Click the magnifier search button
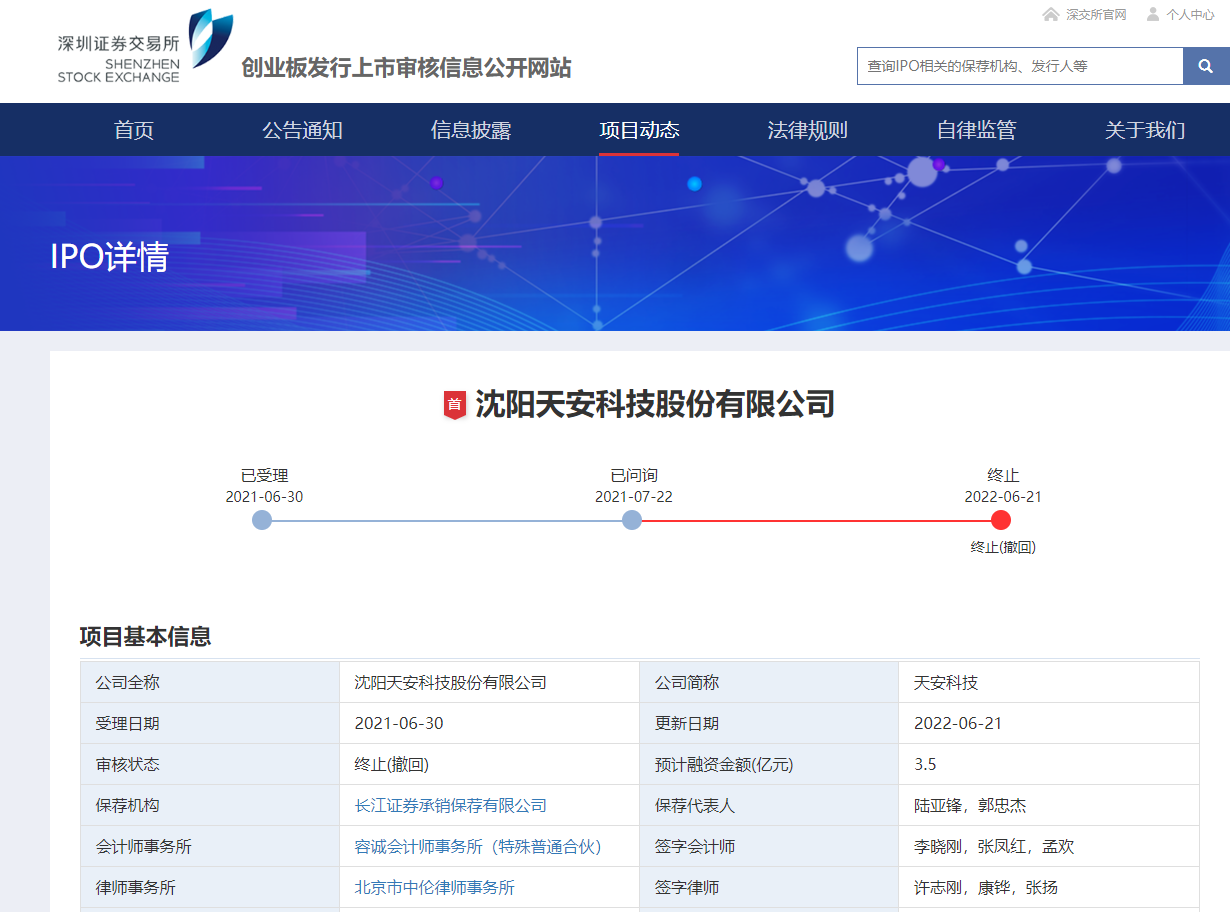1230x912 pixels. 1206,66
